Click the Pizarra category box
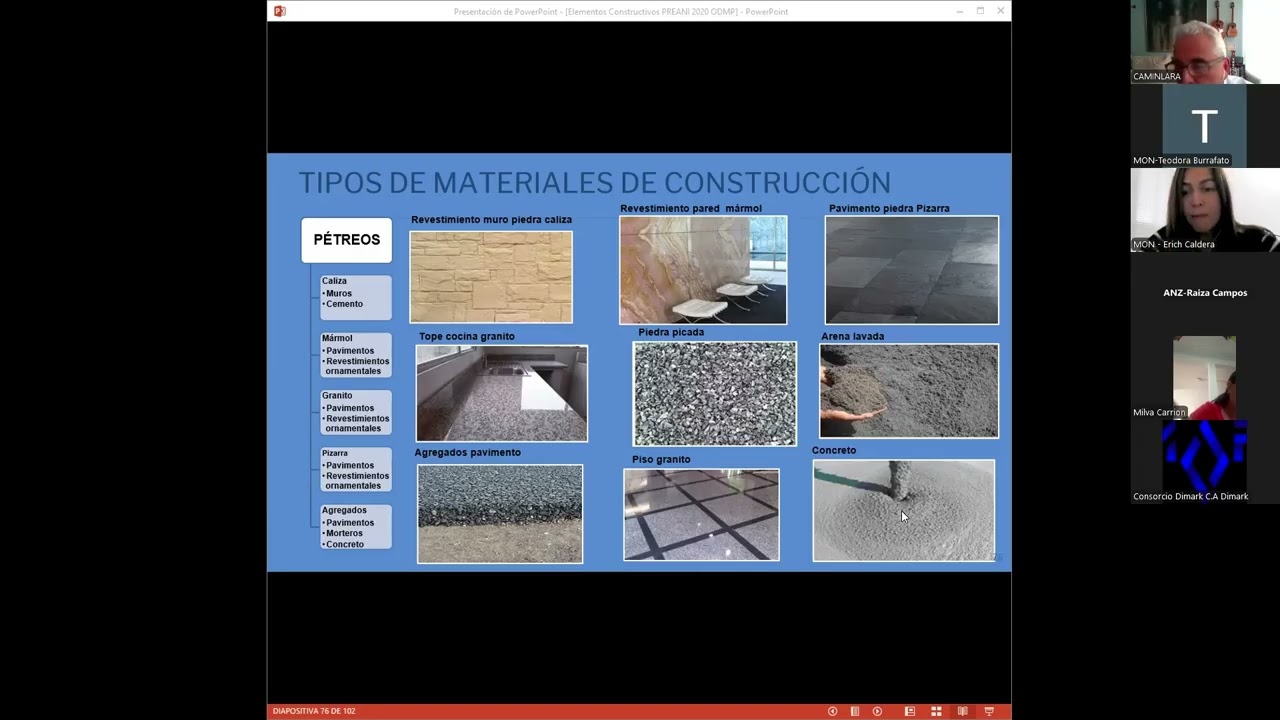Viewport: 1280px width, 720px height. point(355,469)
